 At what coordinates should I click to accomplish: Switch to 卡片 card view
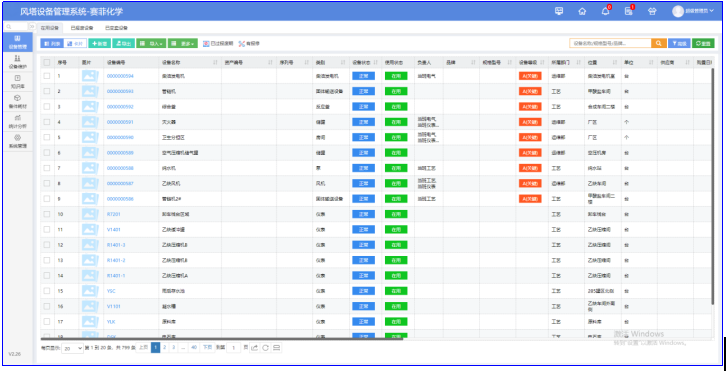coord(75,43)
